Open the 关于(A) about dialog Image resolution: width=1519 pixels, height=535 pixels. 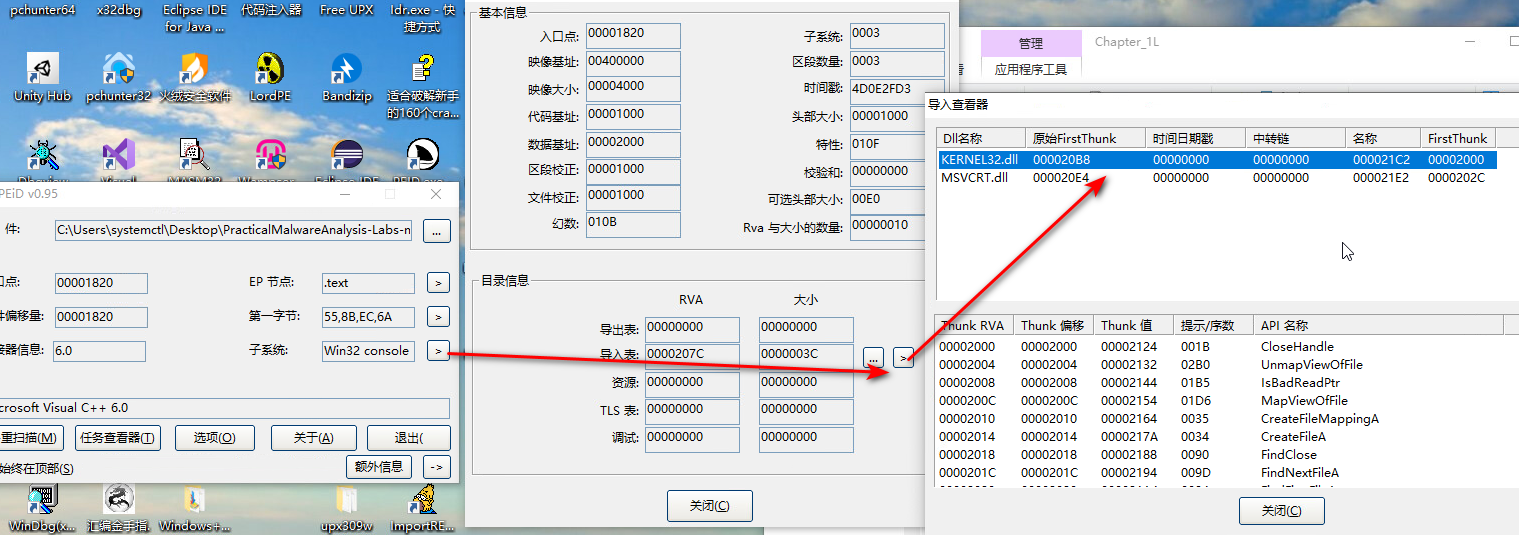pos(313,438)
